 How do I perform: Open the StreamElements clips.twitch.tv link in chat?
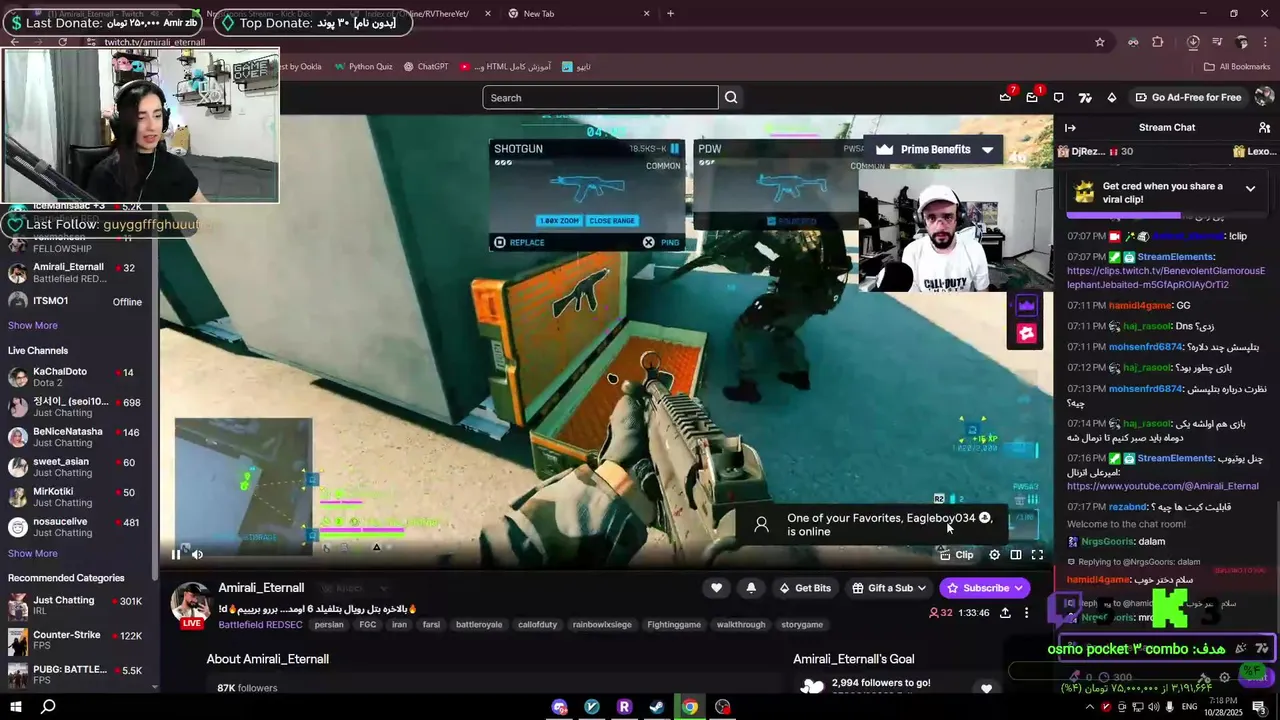point(1166,278)
